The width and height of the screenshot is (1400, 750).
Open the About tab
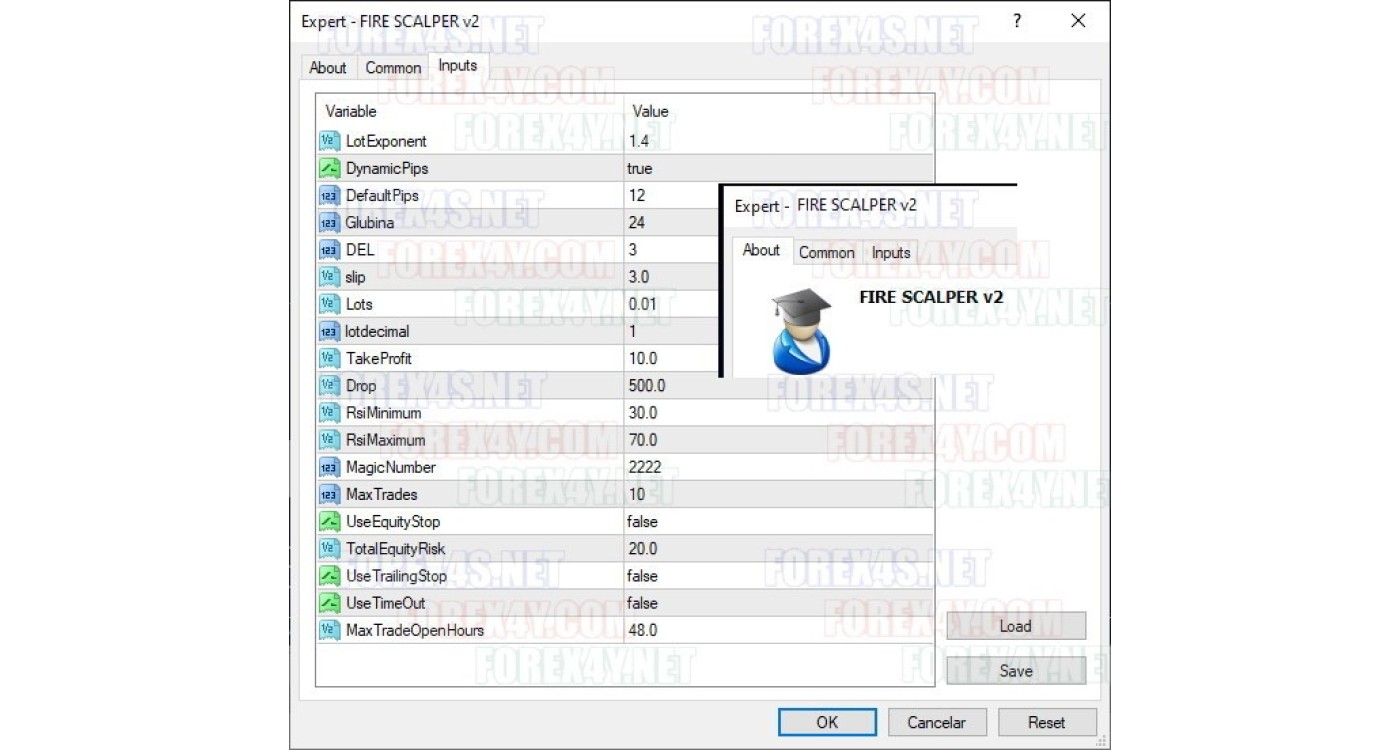[327, 67]
